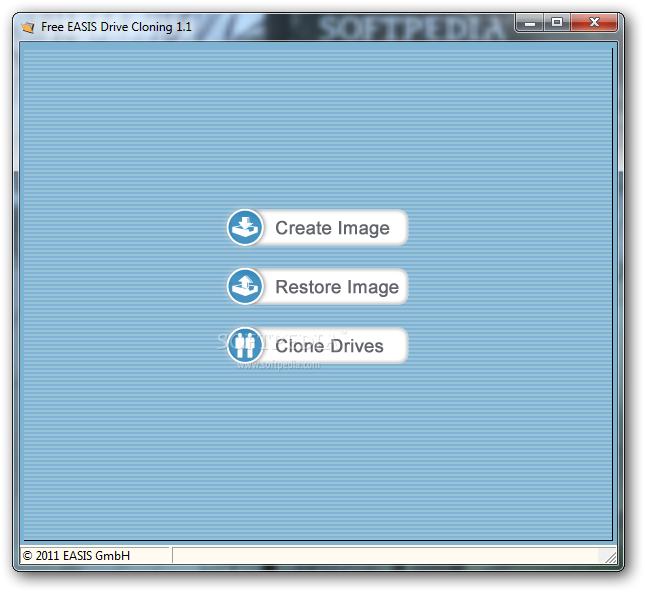Close the EASIS Drive Cloning window

(594, 22)
